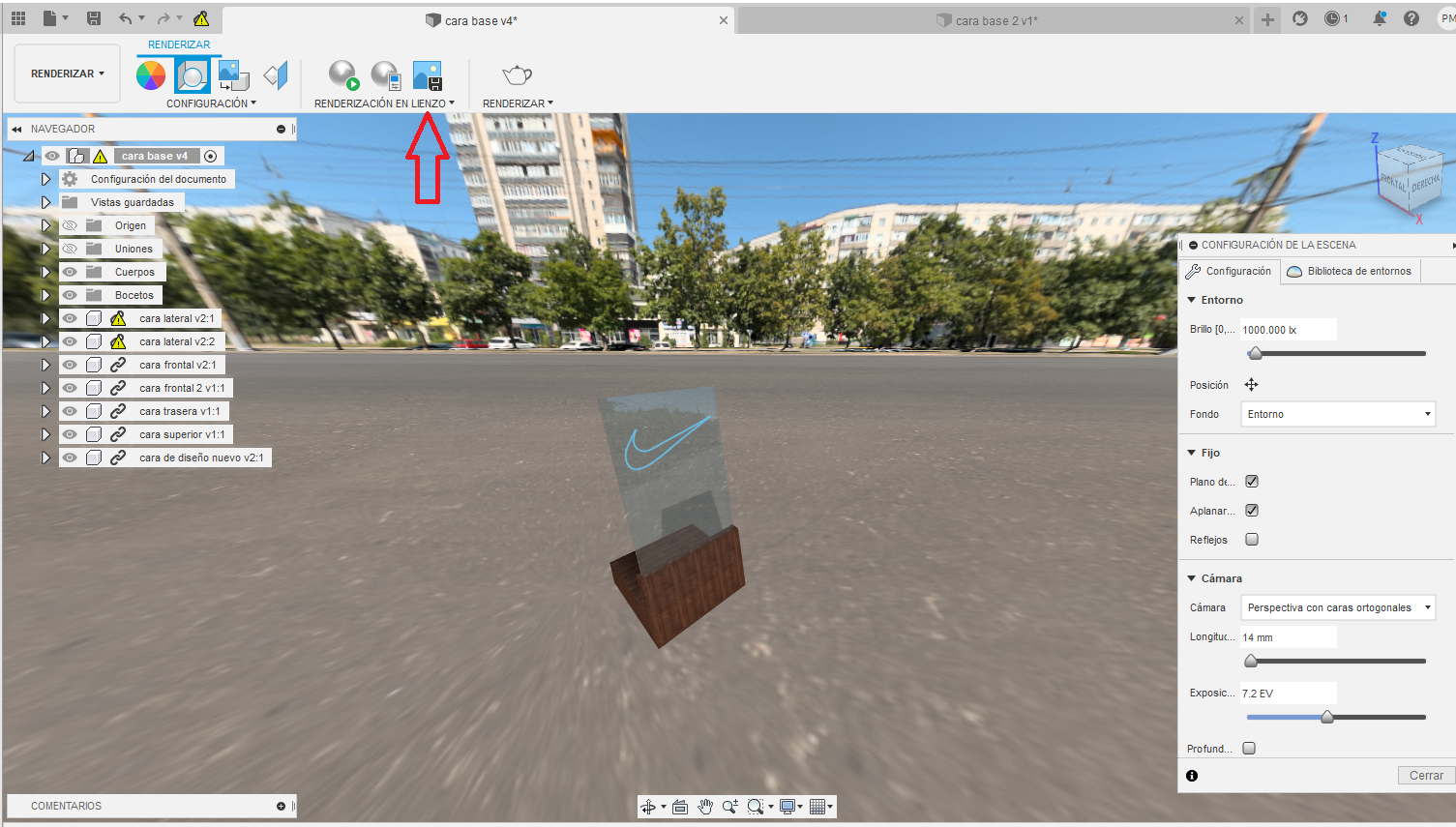Hide cara frontal v2:1 component
The width and height of the screenshot is (1456, 827).
[70, 365]
